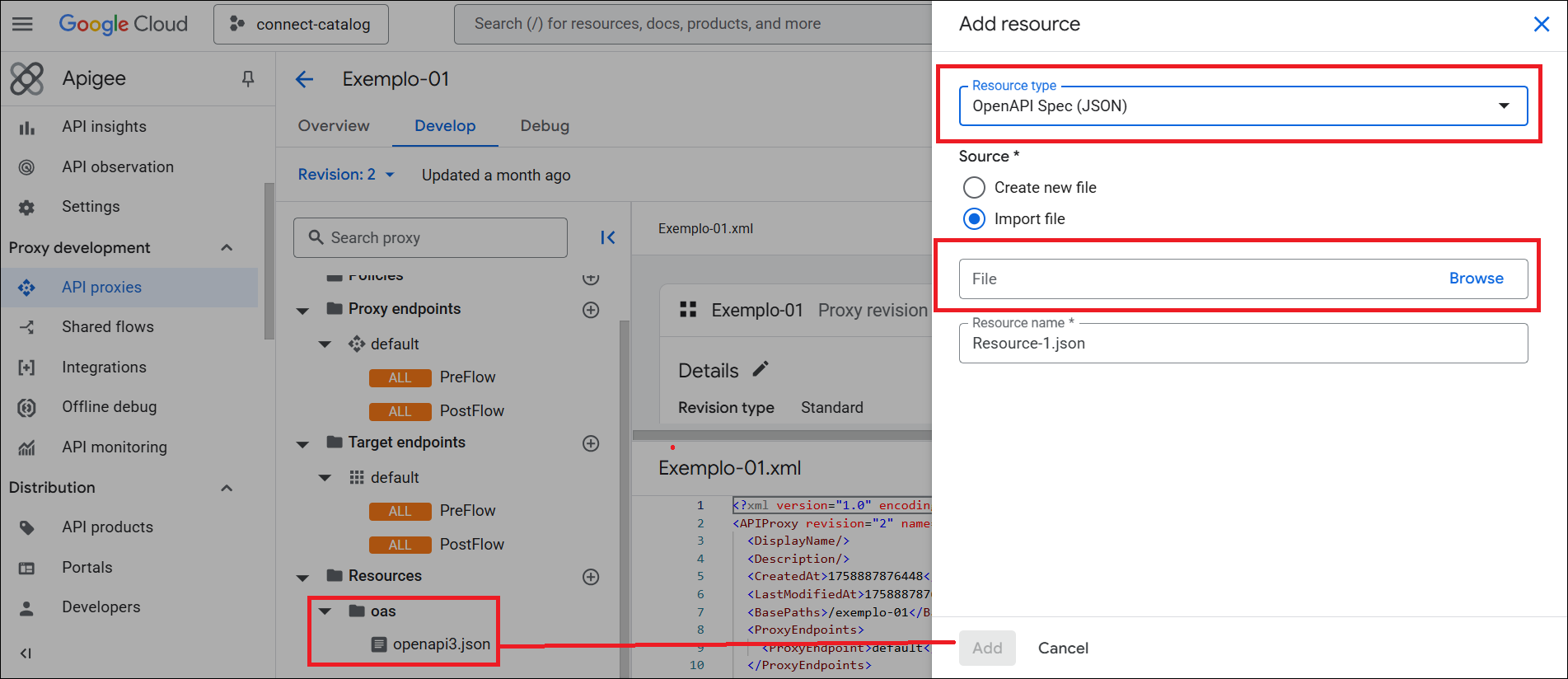Image resolution: width=1568 pixels, height=679 pixels.
Task: Pin the Apigee product to navigation
Action: pyautogui.click(x=247, y=78)
